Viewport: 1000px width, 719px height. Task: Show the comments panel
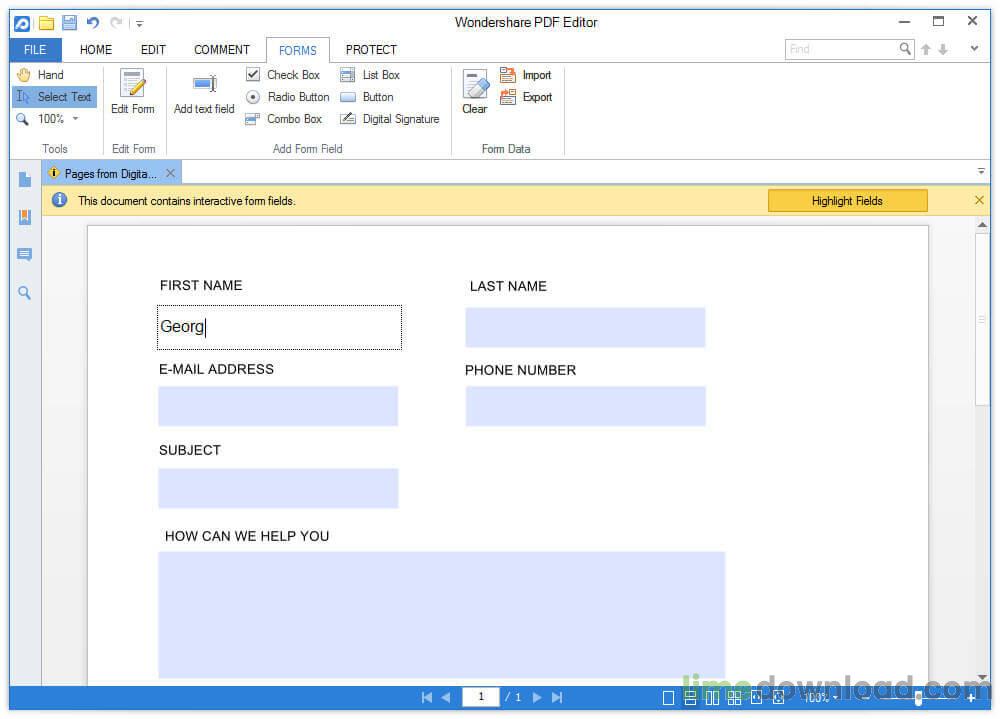click(x=24, y=253)
